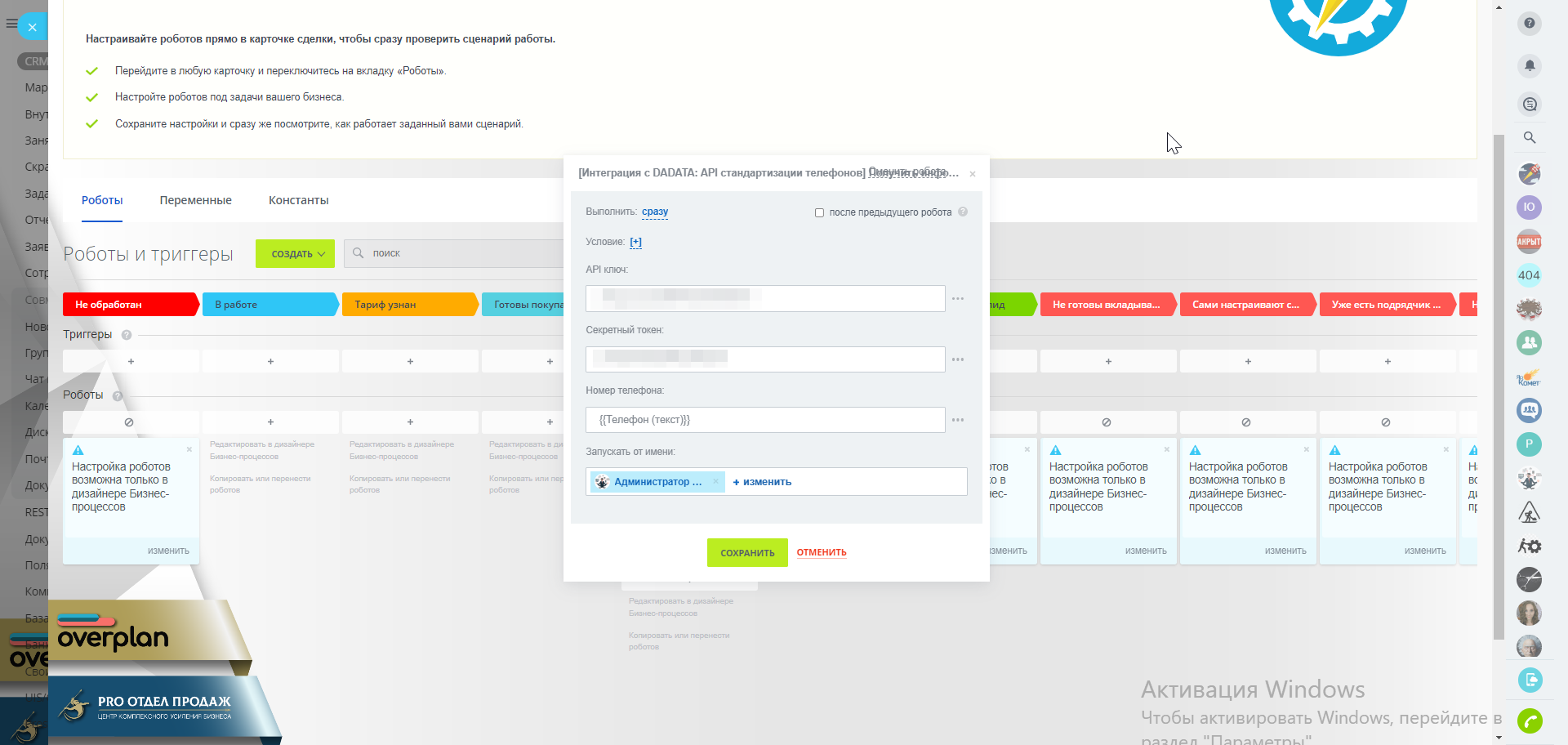The height and width of the screenshot is (745, 1568).
Task: Click 'изменить' on Уже есть подрядчик robot card
Action: pyautogui.click(x=1425, y=551)
